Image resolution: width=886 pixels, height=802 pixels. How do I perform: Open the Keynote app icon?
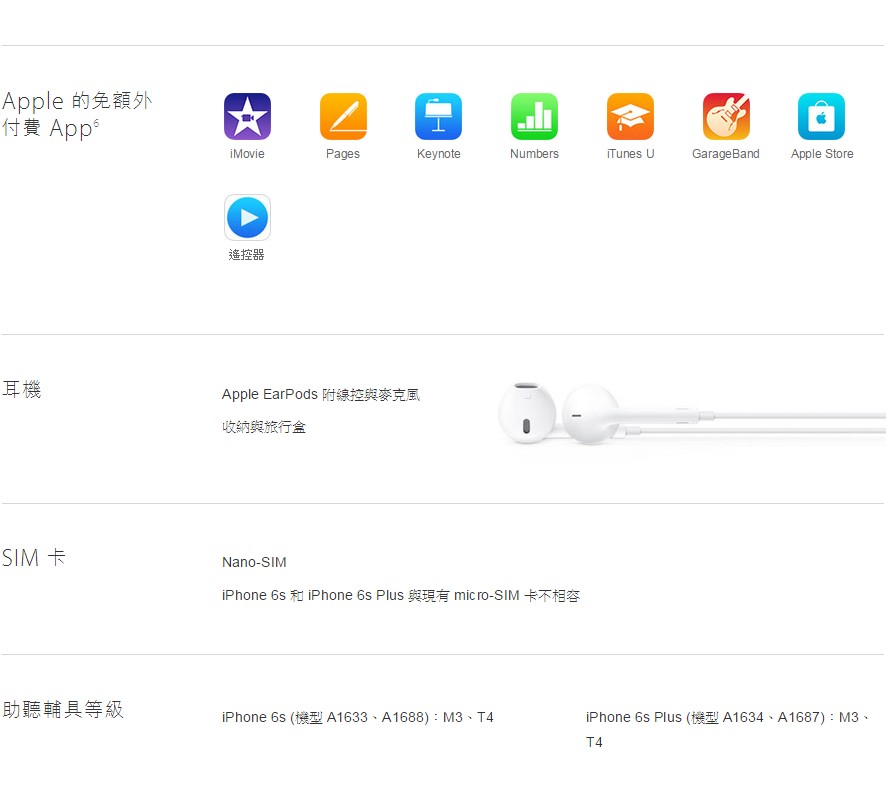click(x=438, y=116)
